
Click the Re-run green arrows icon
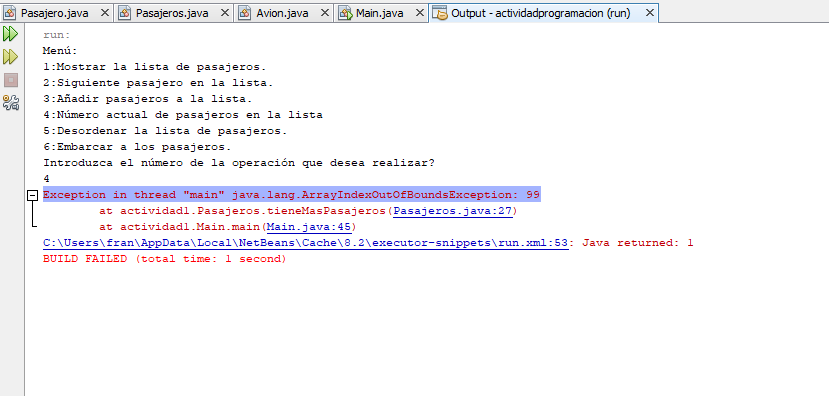(11, 34)
